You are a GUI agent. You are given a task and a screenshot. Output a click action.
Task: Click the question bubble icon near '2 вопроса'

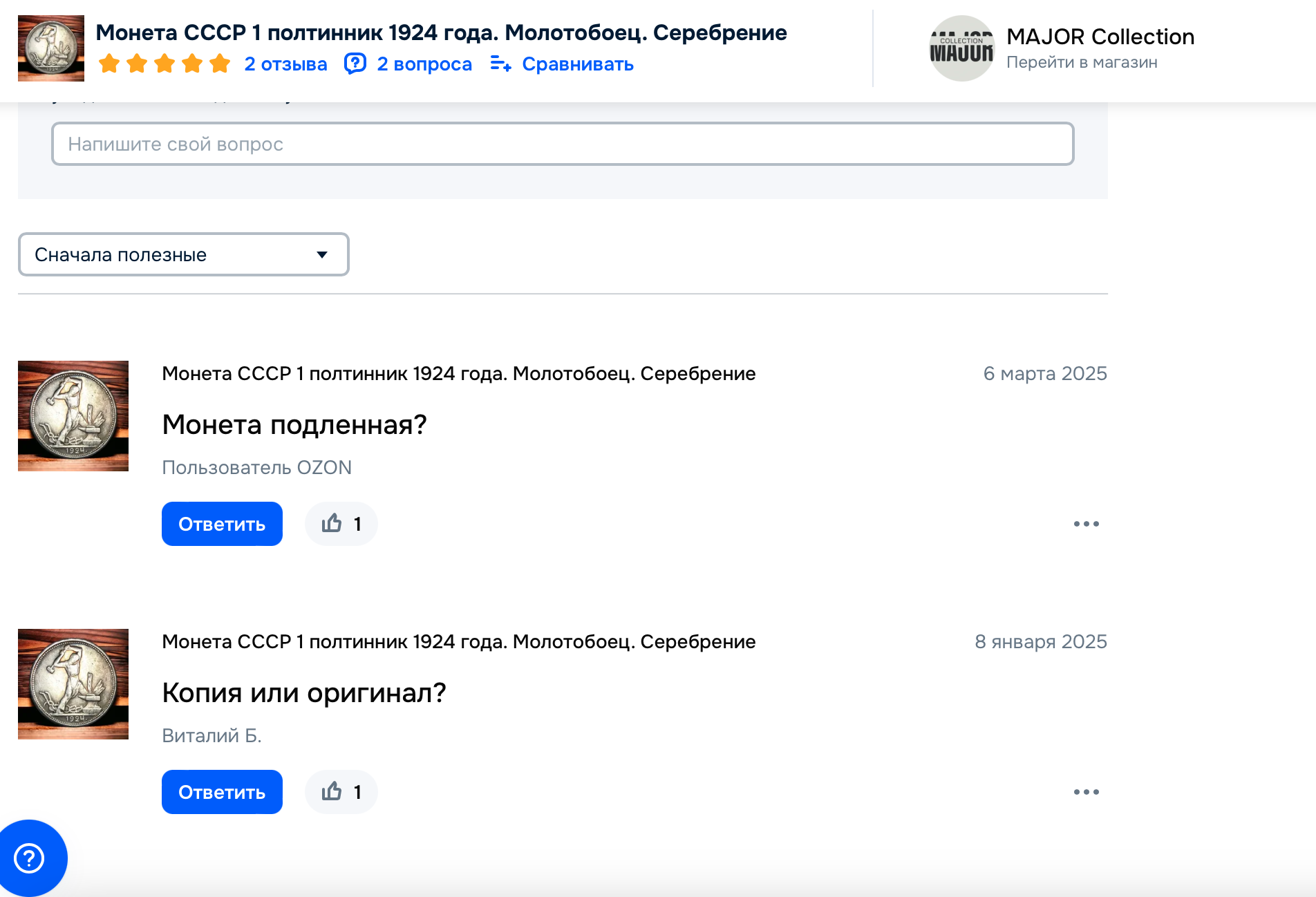(x=355, y=64)
